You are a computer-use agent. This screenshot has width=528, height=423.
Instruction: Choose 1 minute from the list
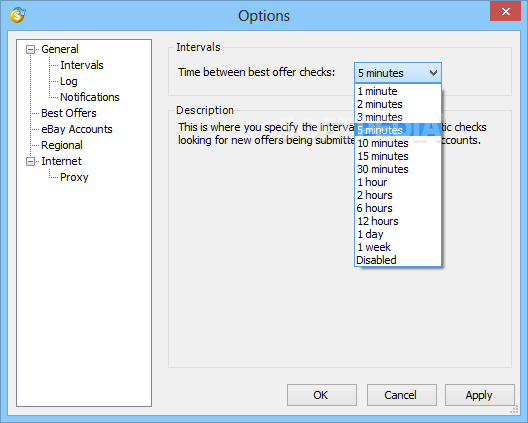[398, 91]
